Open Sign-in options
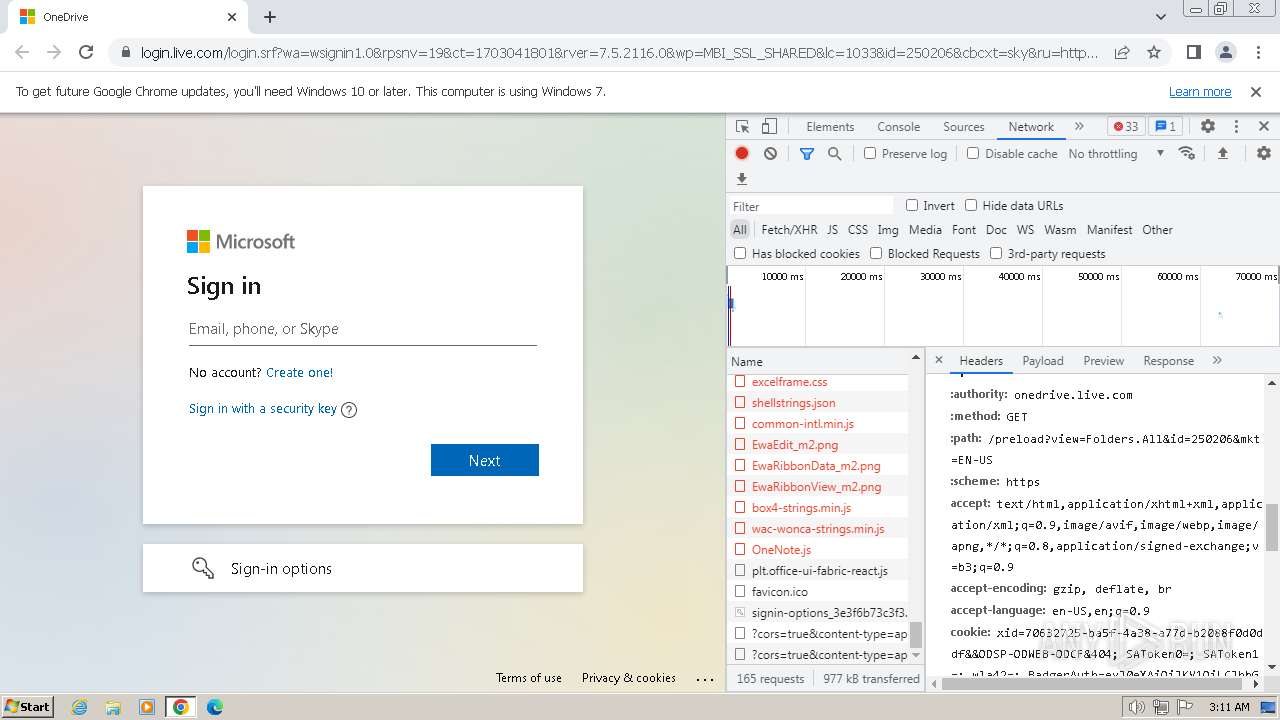 click(363, 568)
